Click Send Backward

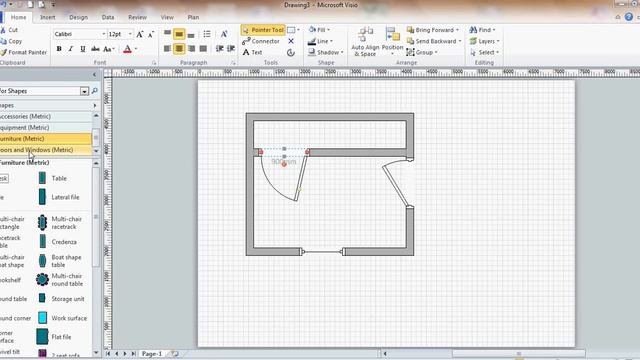pyautogui.click(x=434, y=41)
